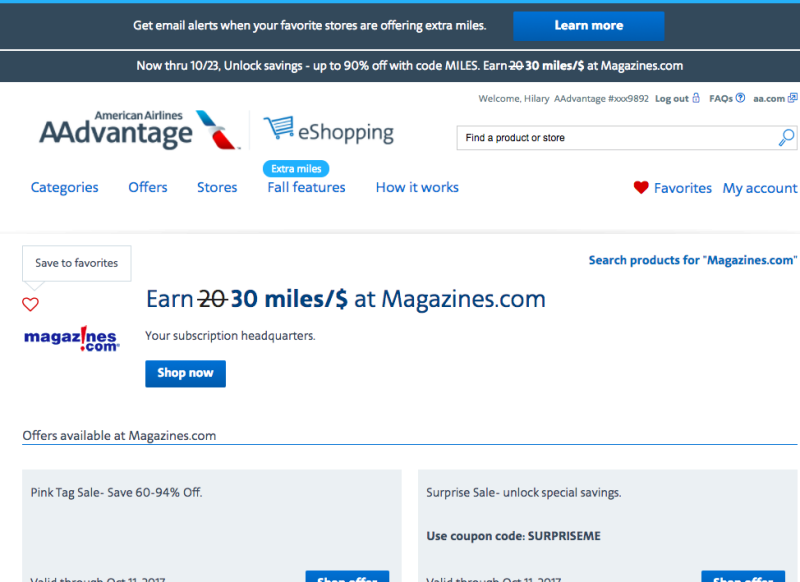Click Shop offer for Surprise Sale
The height and width of the screenshot is (582, 800).
click(743, 577)
